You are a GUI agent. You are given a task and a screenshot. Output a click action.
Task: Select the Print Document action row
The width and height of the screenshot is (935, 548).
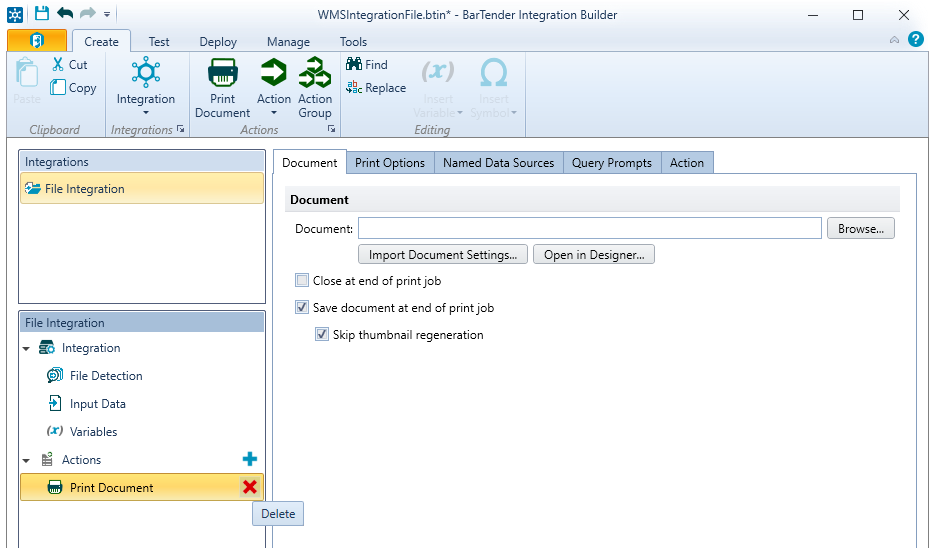142,487
